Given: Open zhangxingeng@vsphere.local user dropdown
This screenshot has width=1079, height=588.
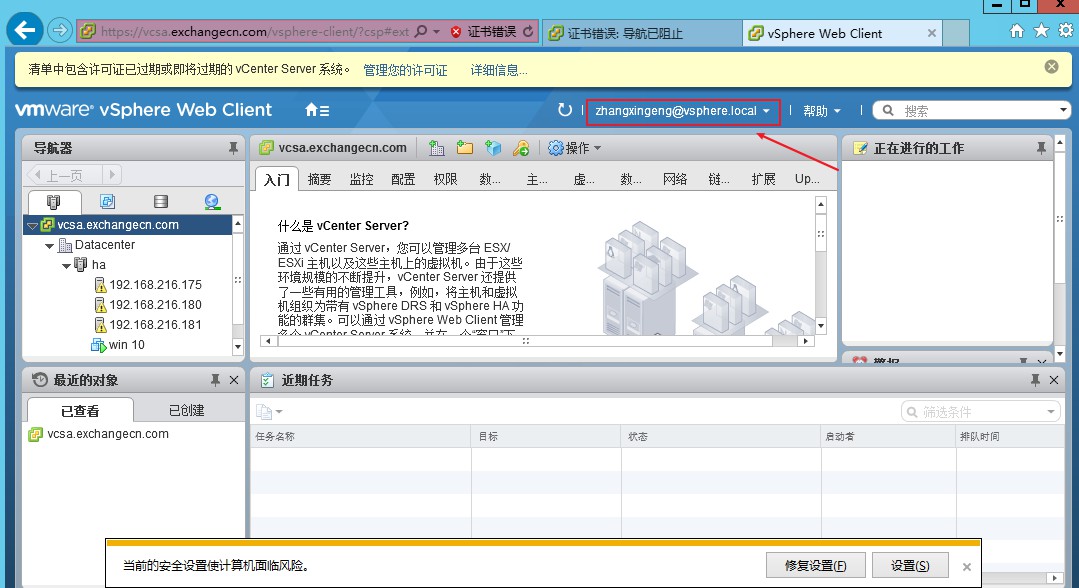Looking at the screenshot, I should click(683, 111).
